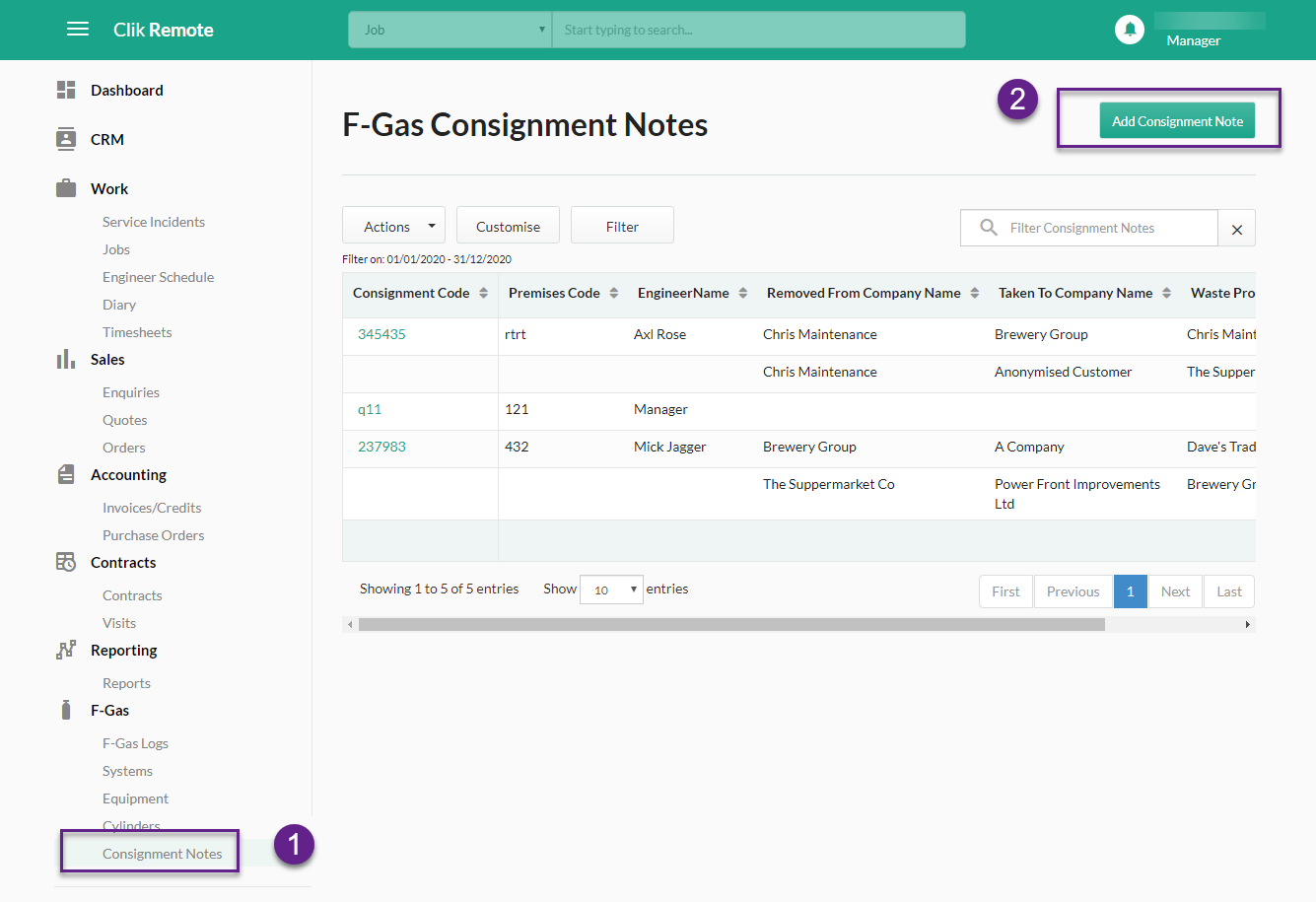This screenshot has height=902, width=1316.
Task: Open the Dashboard section icon
Action: [x=66, y=89]
